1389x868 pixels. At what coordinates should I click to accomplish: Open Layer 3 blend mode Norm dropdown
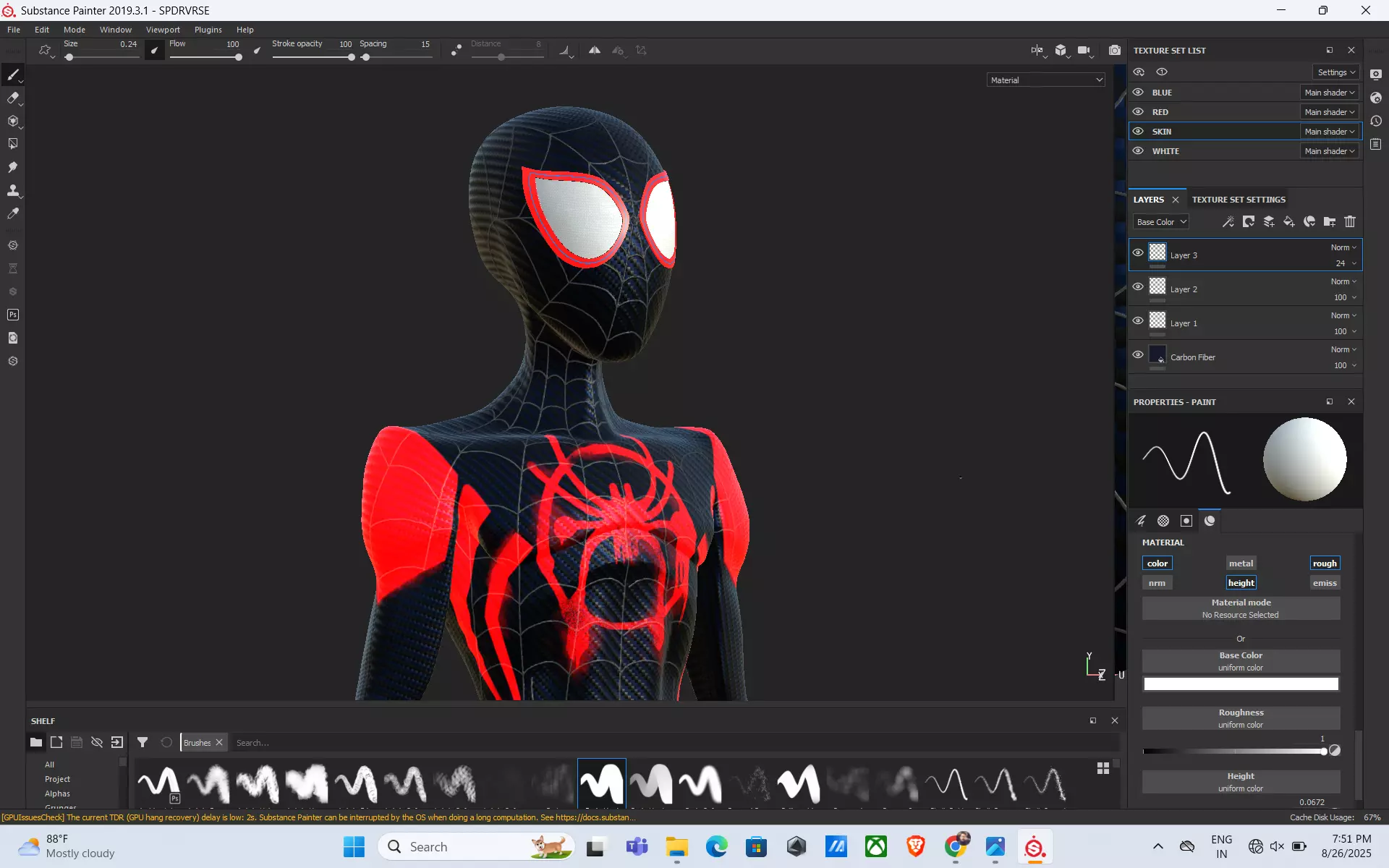tap(1343, 247)
